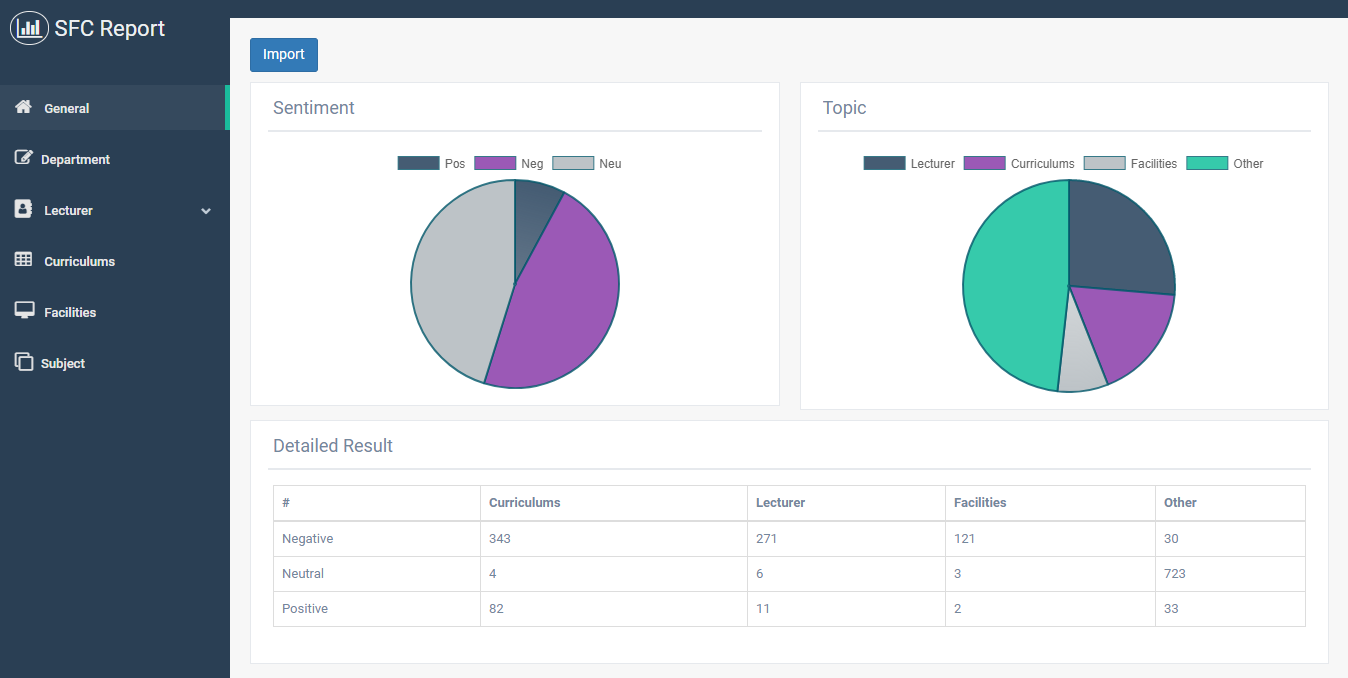The image size is (1348, 678).
Task: Click the edit icon beside Department
Action: (23, 158)
